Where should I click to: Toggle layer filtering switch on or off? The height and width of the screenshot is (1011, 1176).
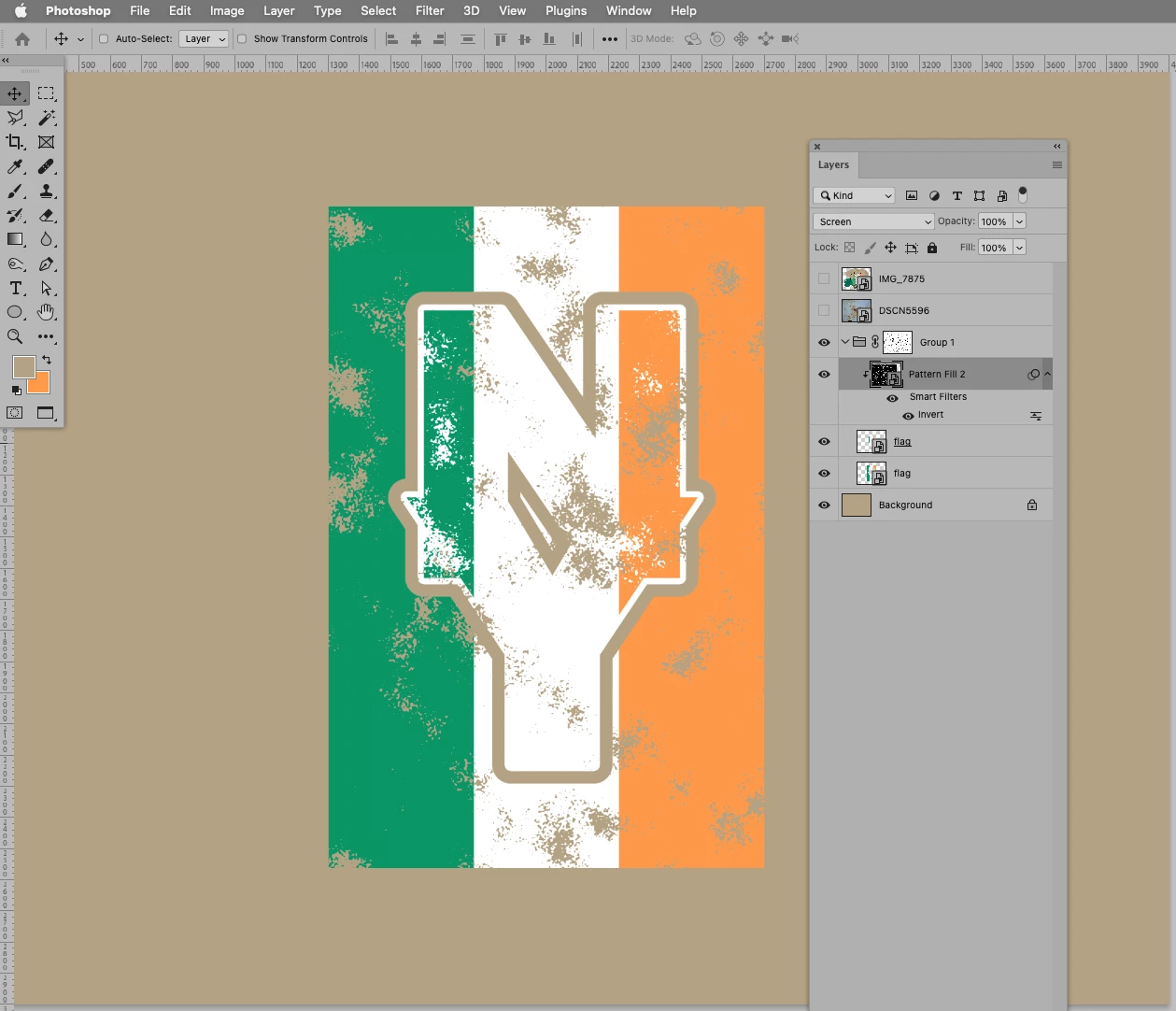pos(1023,194)
